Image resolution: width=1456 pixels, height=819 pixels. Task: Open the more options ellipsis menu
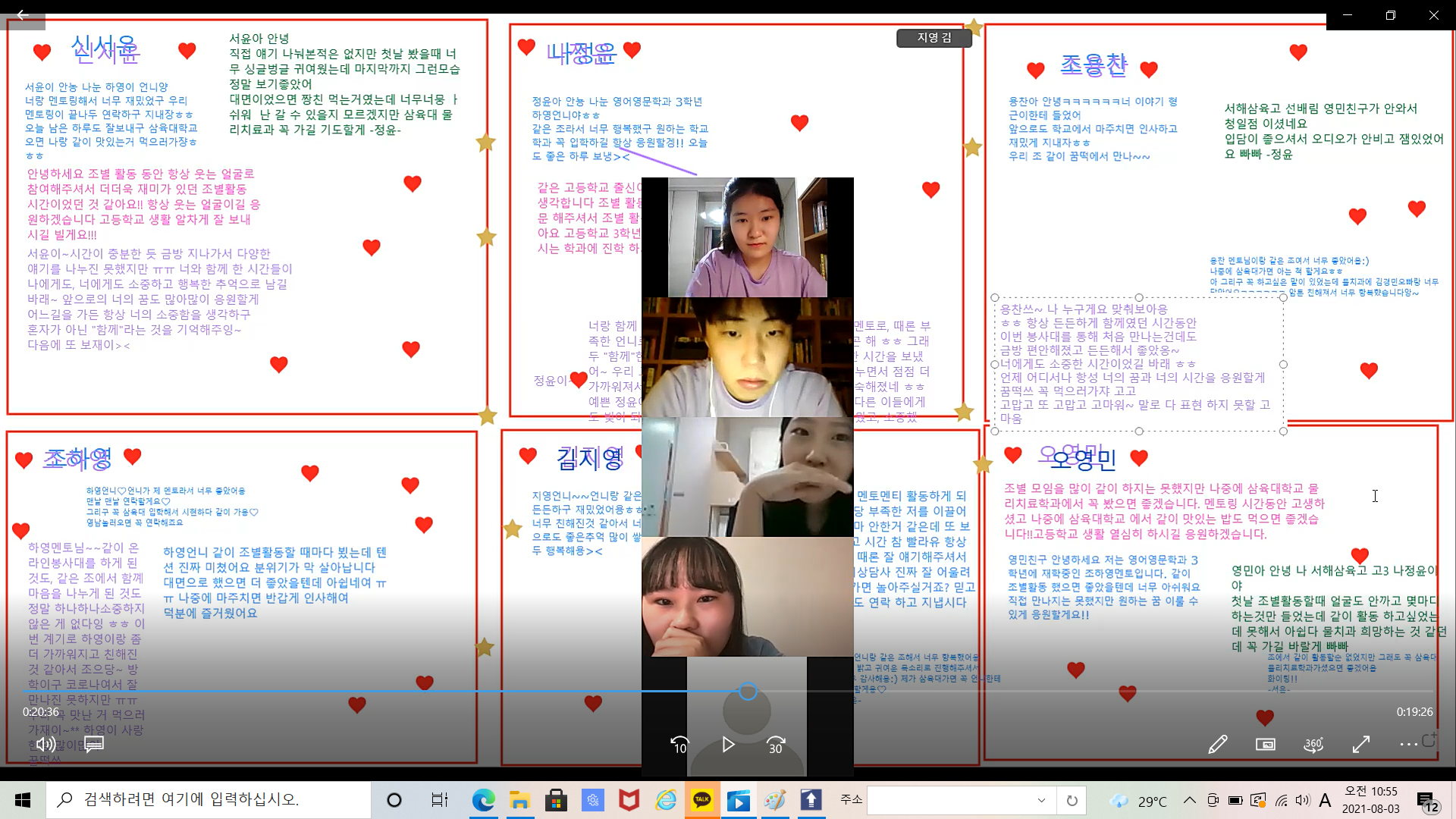click(x=1408, y=745)
